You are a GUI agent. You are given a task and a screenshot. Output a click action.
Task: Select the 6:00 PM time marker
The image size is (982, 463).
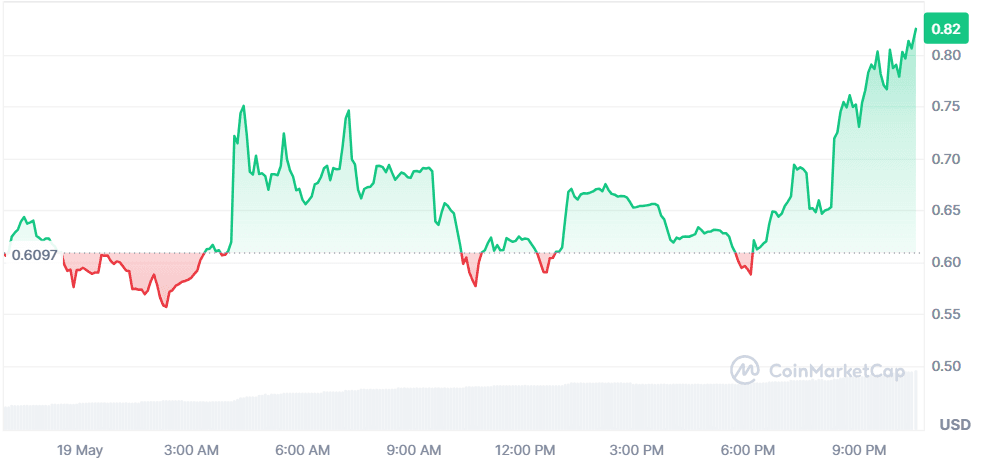[x=748, y=448]
